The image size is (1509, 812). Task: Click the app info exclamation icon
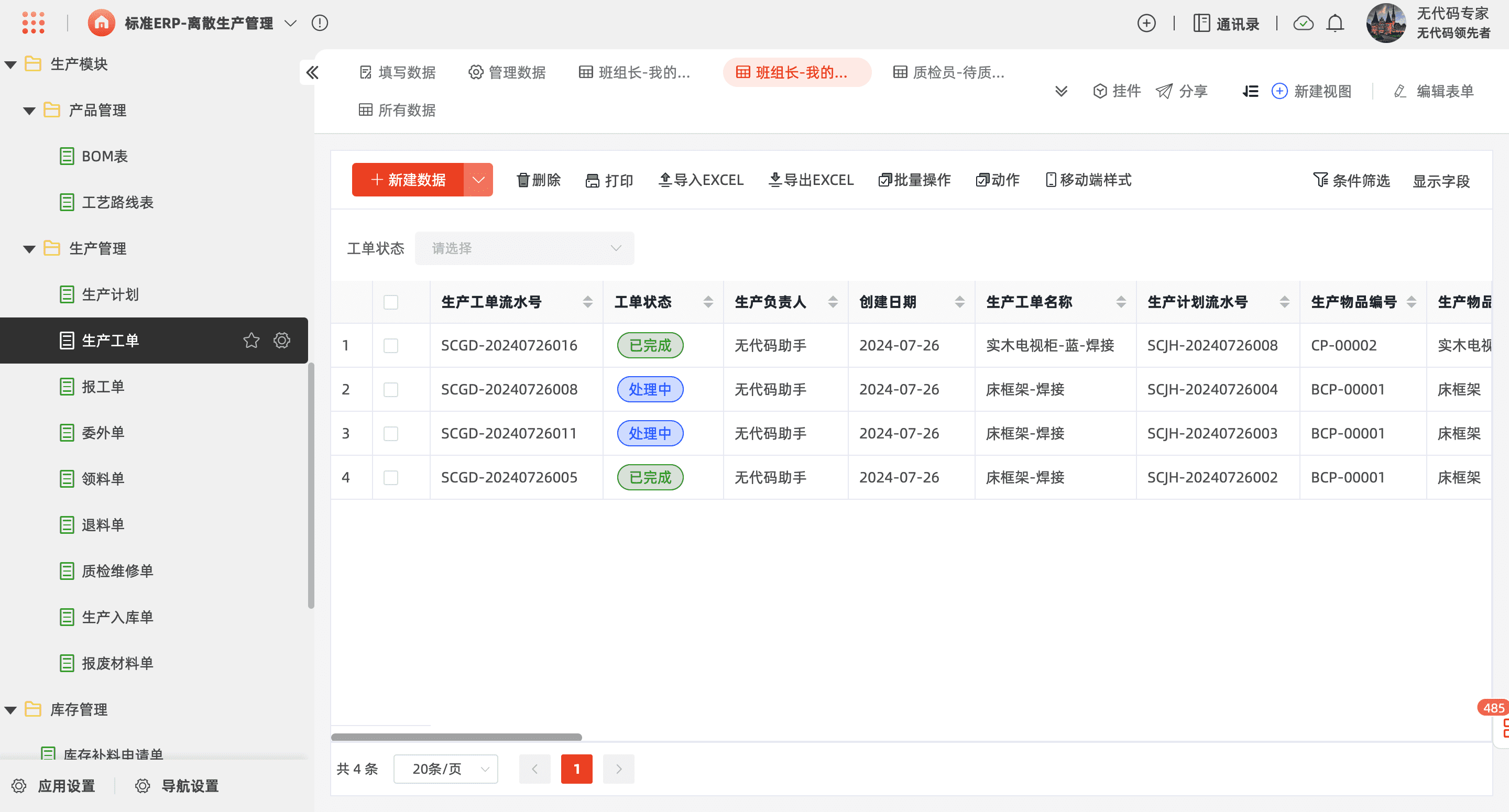(320, 24)
